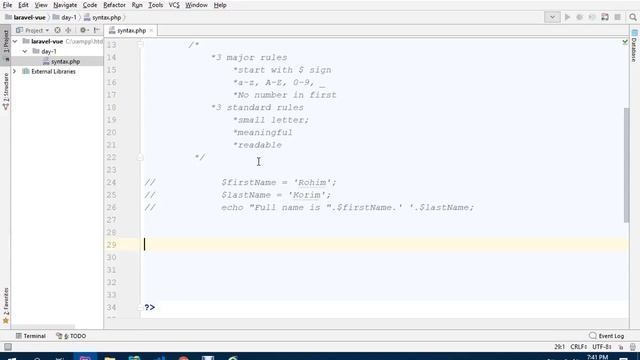Click the Search Everywhere magnifier icon
This screenshot has width=640, height=360.
[x=633, y=17]
